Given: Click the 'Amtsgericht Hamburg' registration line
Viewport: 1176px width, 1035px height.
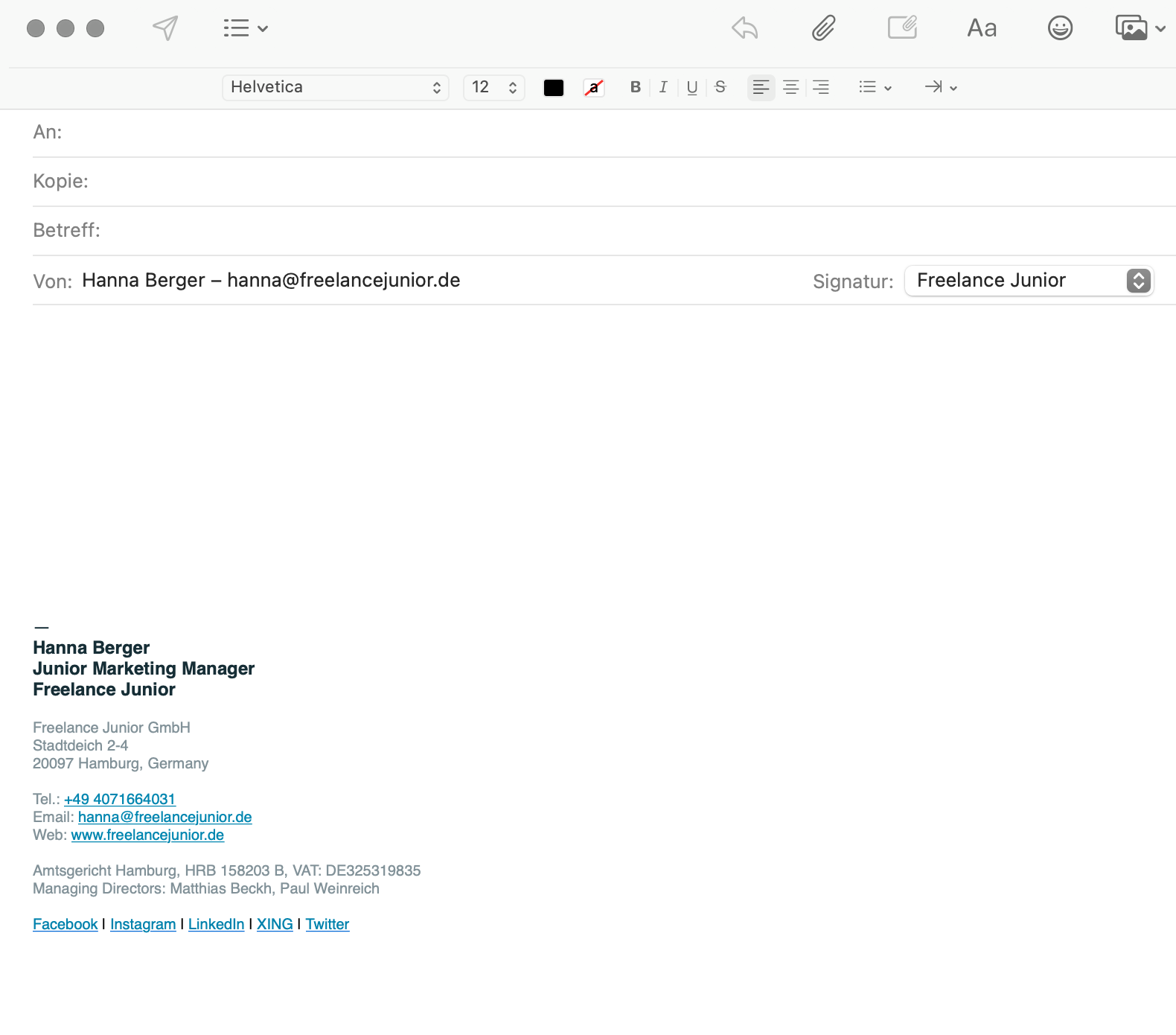Looking at the screenshot, I should coord(227,870).
